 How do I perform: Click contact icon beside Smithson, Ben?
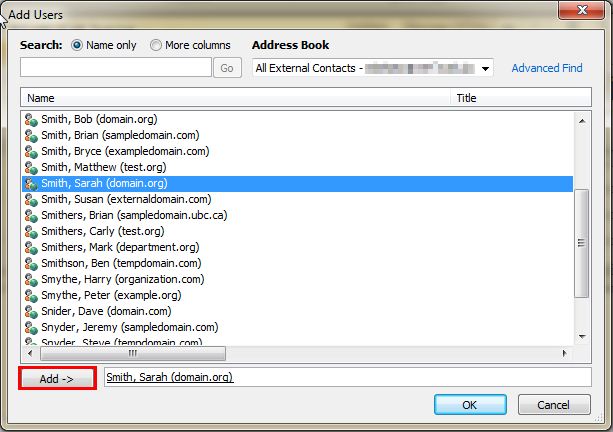31,263
